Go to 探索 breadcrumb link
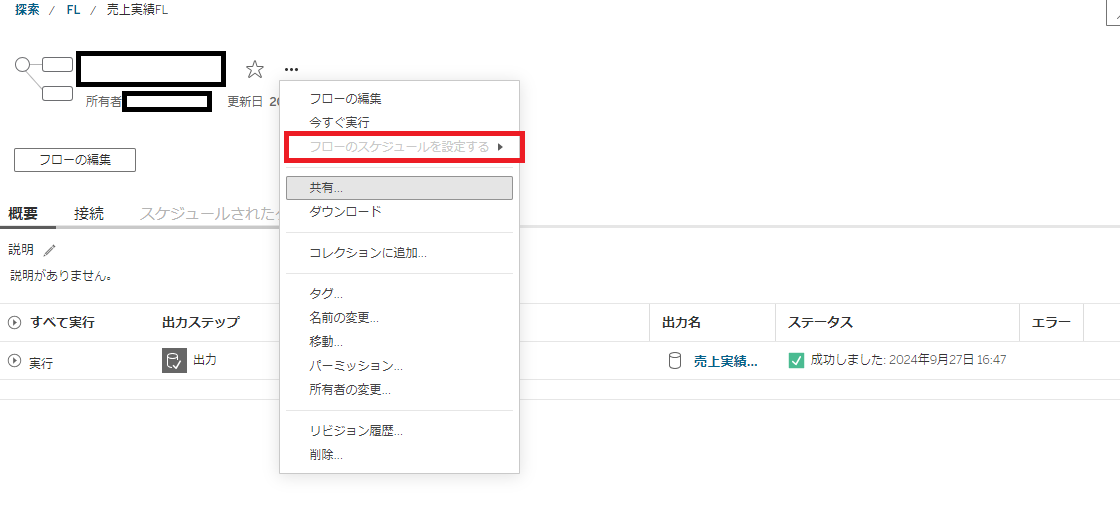 [x=27, y=11]
